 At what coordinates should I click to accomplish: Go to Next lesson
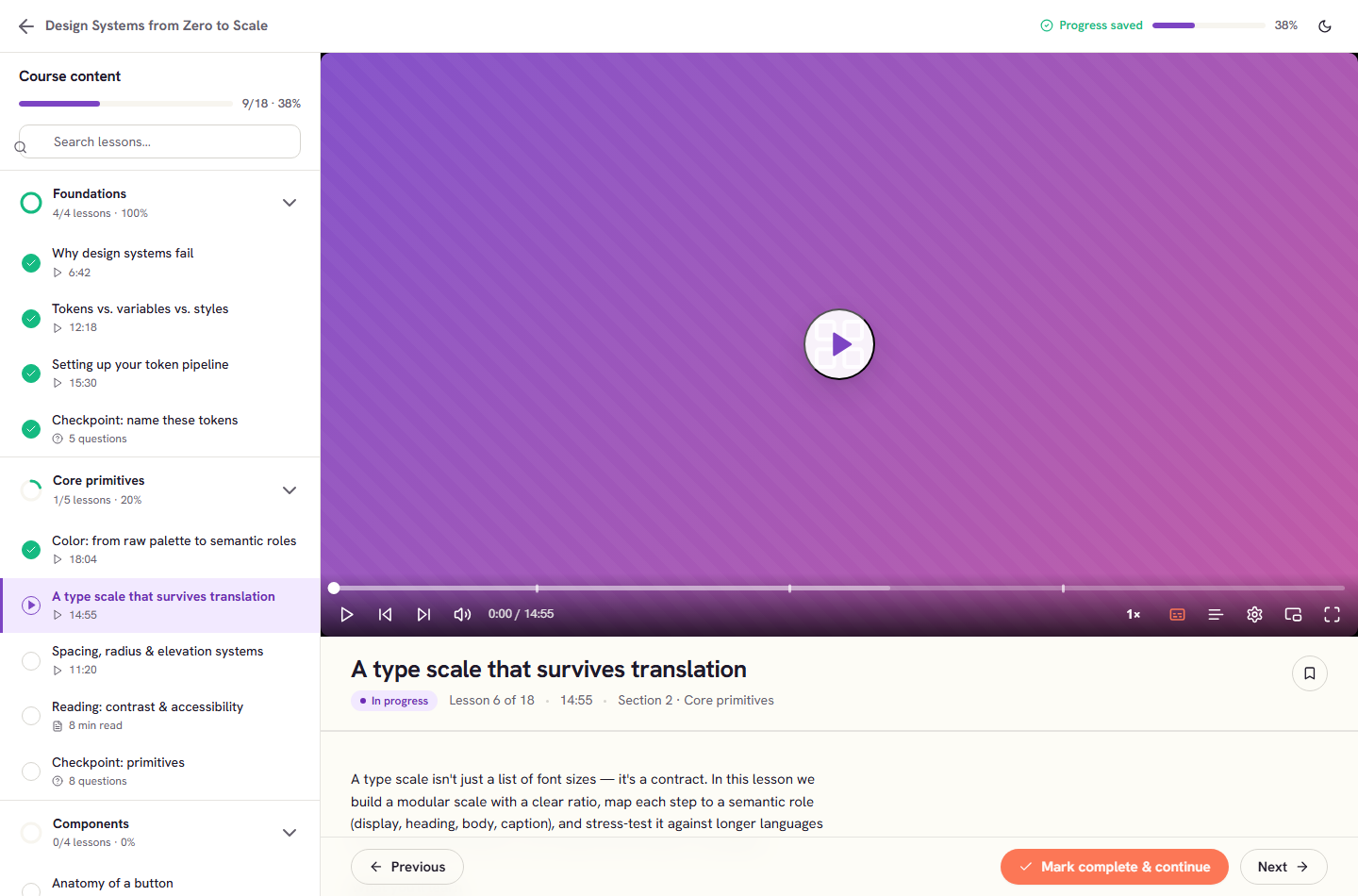click(x=1283, y=867)
